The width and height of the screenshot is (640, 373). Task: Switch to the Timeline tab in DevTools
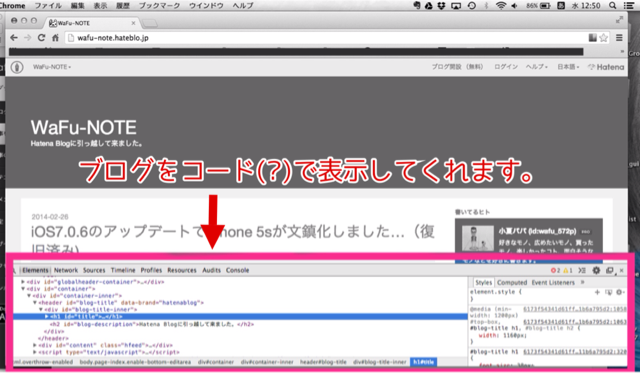[123, 270]
